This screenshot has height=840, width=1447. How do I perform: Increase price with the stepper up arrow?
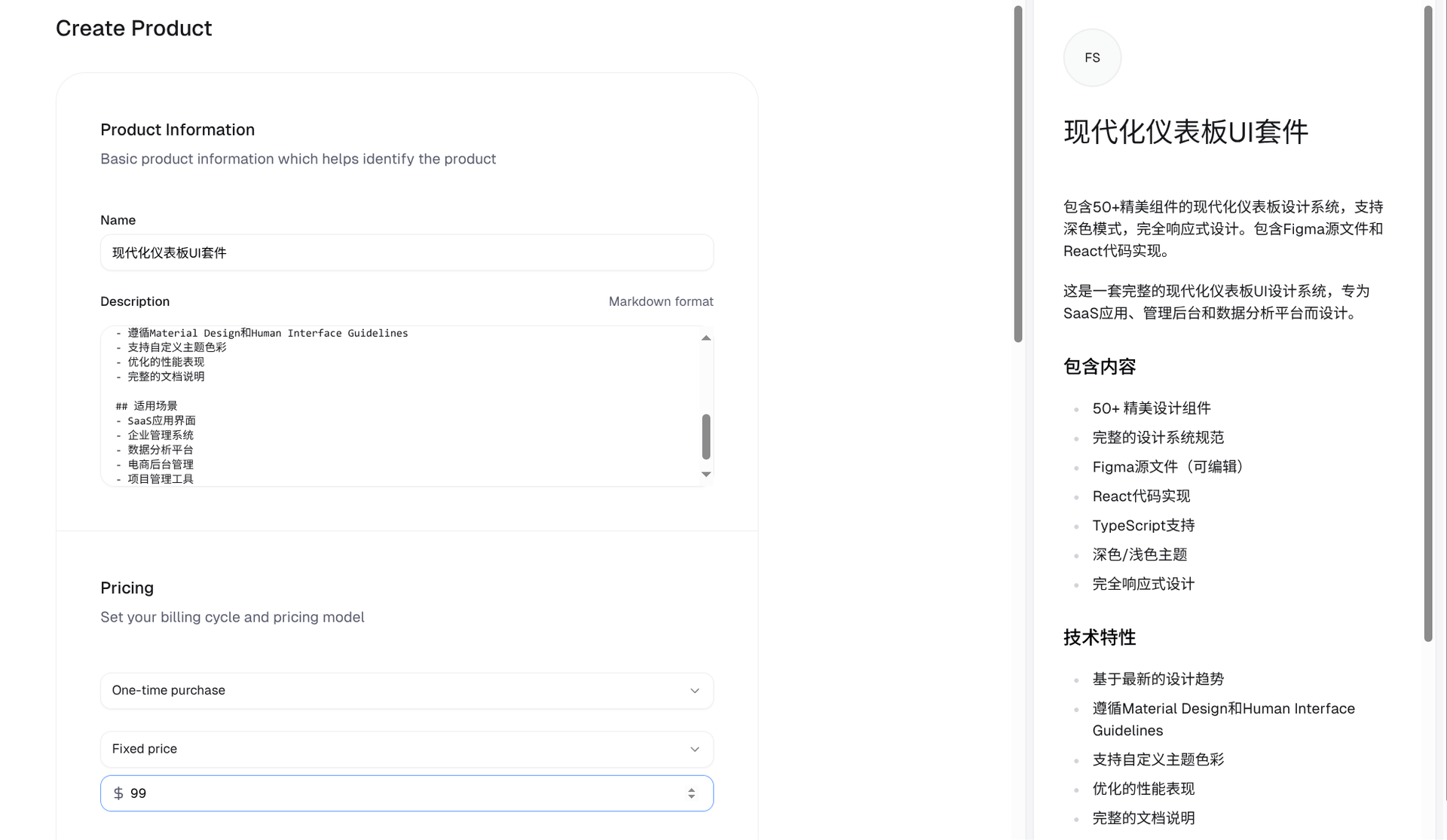[x=691, y=790]
